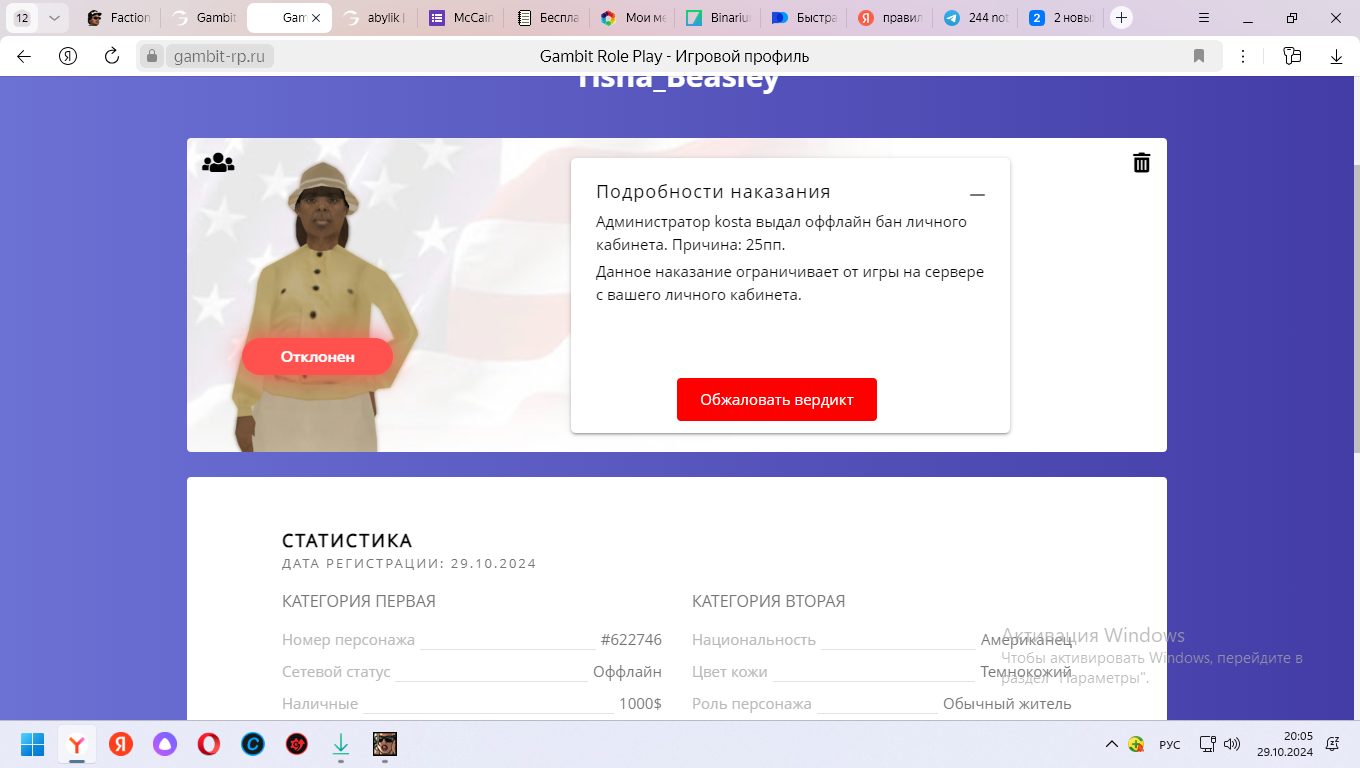Viewport: 1360px width, 768px height.
Task: Expand the tab list dropdown chevron
Action: 54,18
